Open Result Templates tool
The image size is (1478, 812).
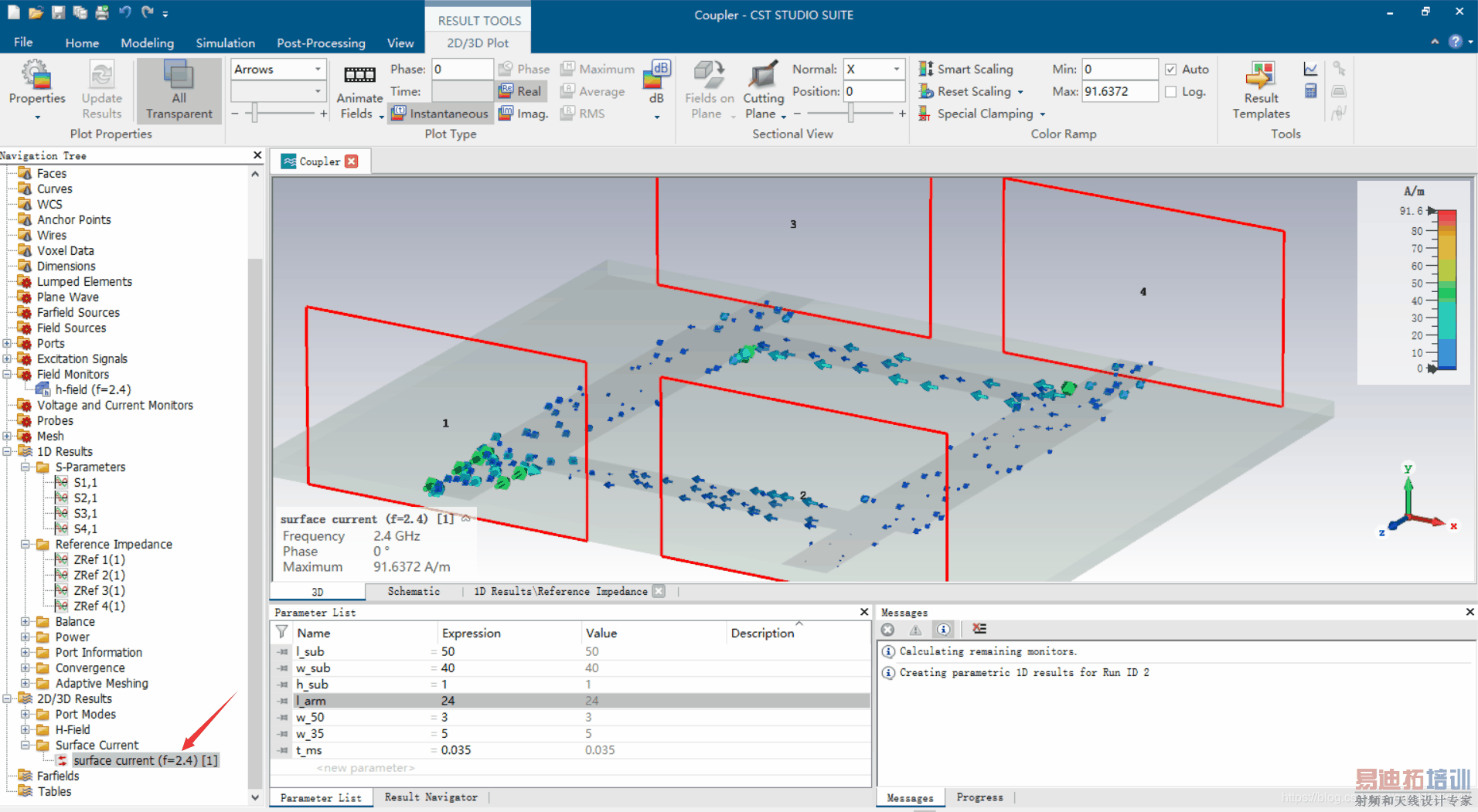click(1260, 76)
